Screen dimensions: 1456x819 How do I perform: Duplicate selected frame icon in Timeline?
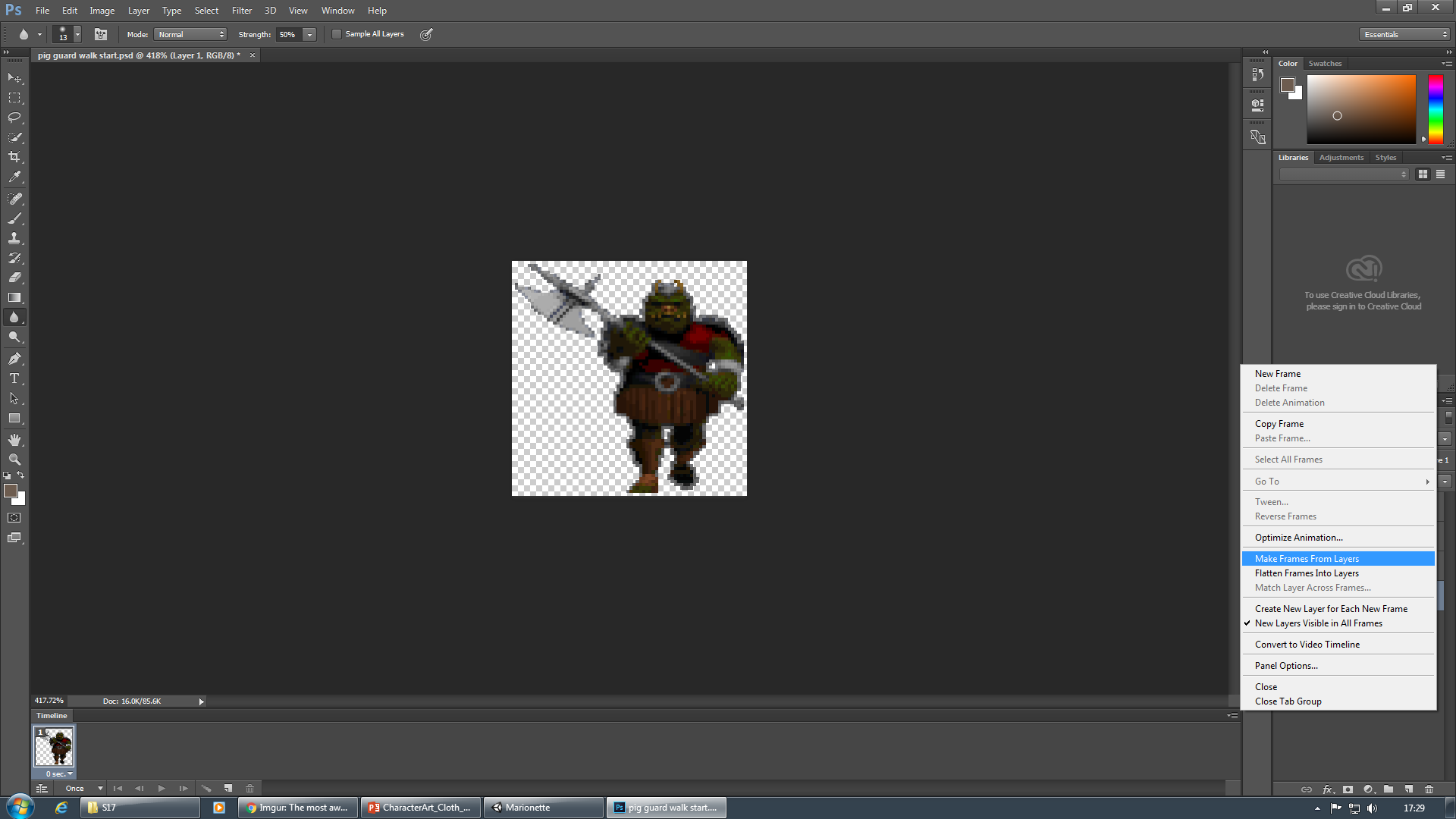point(228,789)
